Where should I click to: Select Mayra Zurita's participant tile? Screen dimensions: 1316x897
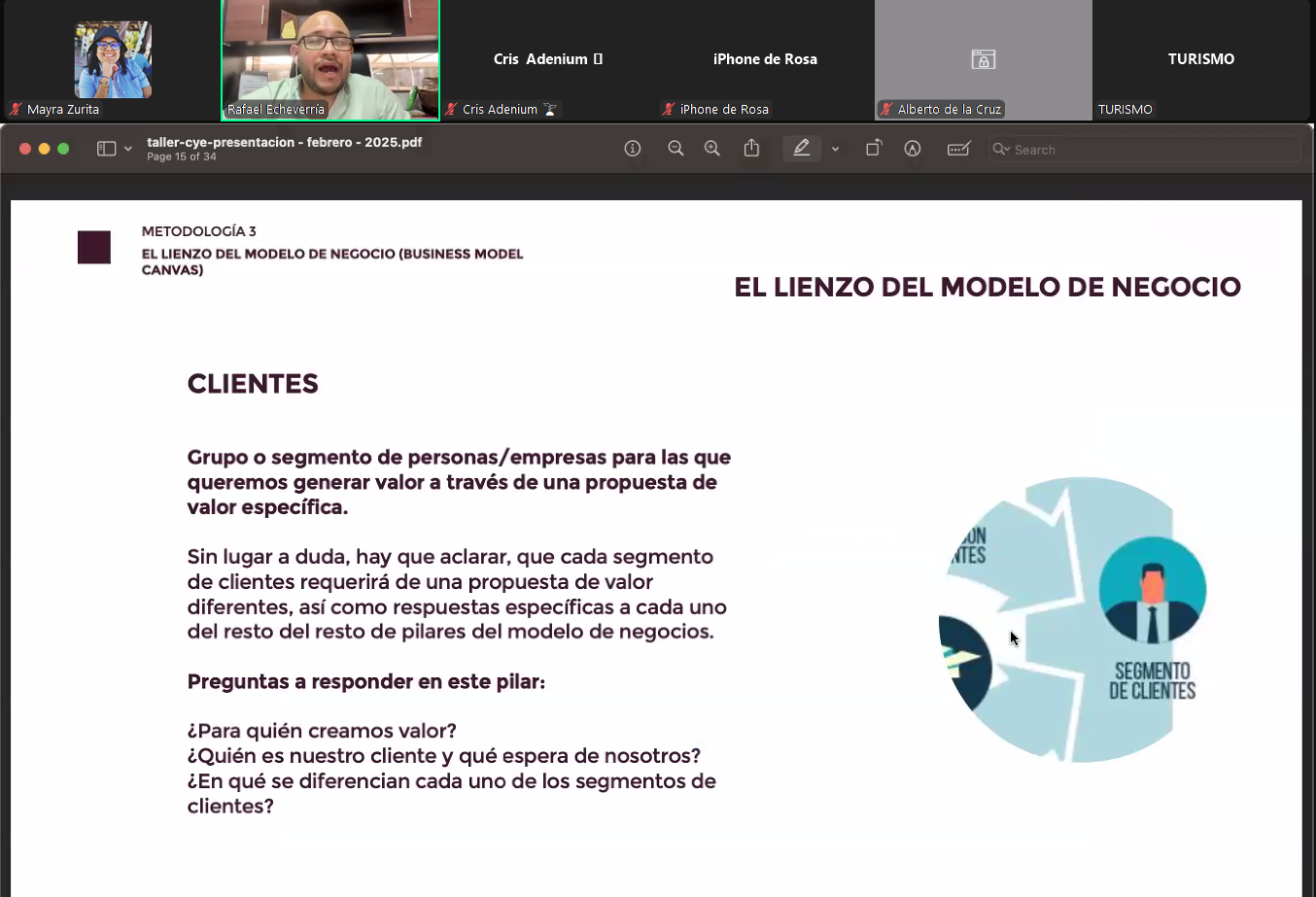113,59
